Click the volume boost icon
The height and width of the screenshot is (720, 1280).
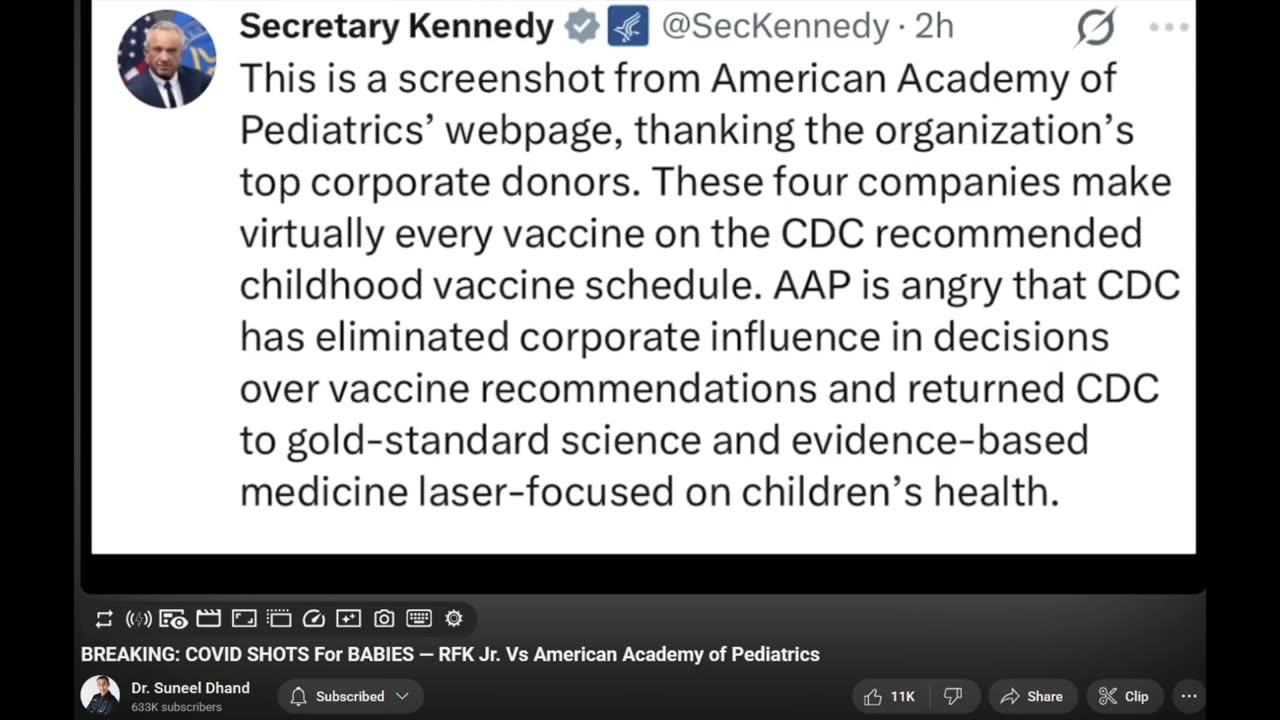point(138,619)
